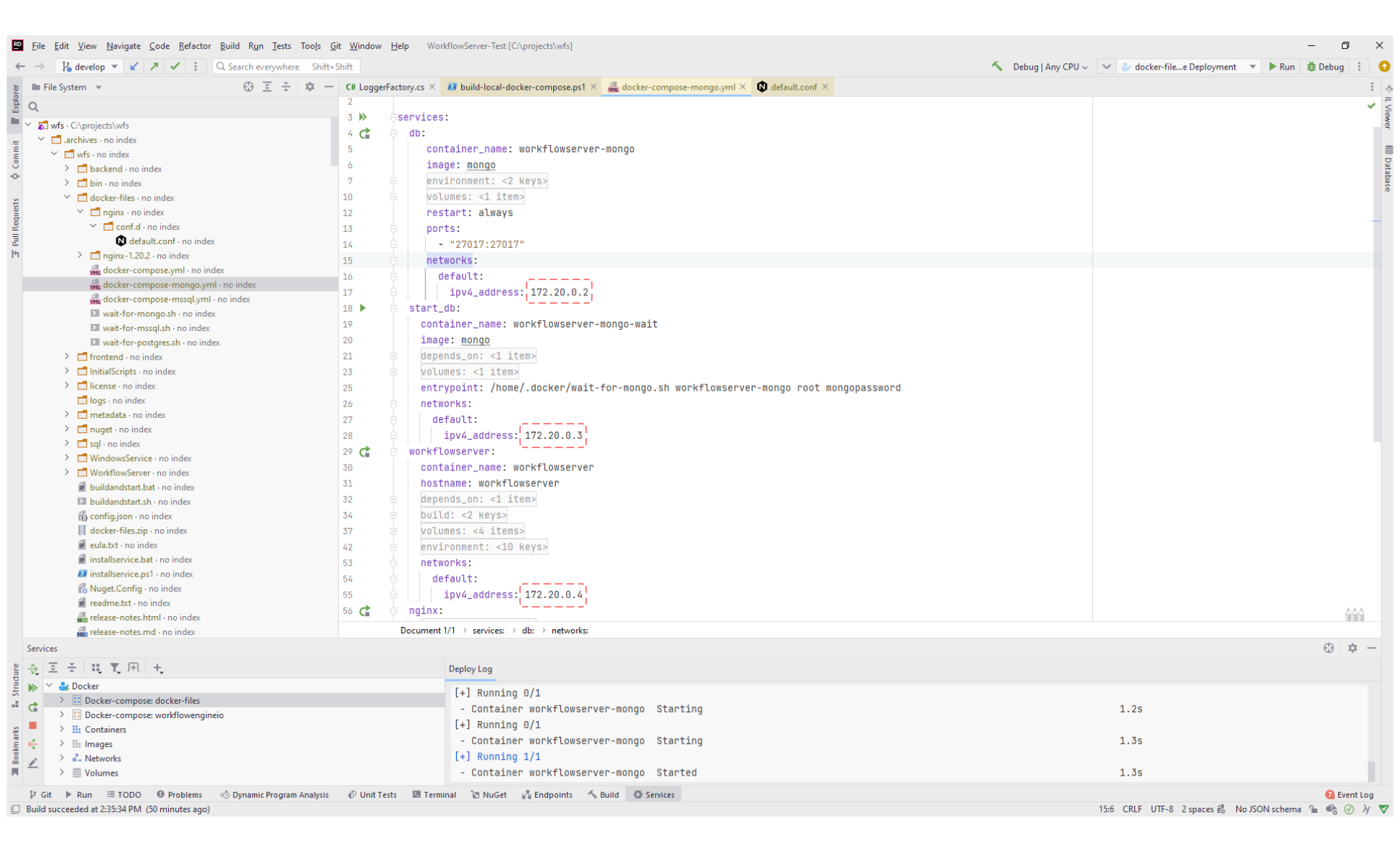Image resolution: width=1400 pixels, height=851 pixels.
Task: Expand the Containers node in Services
Action: point(62,729)
